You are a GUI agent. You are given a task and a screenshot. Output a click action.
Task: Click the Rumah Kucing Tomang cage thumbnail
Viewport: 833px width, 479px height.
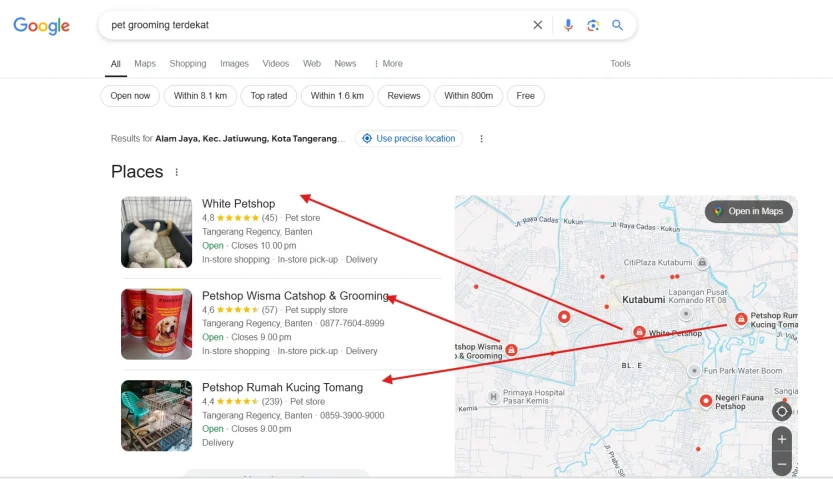(157, 416)
